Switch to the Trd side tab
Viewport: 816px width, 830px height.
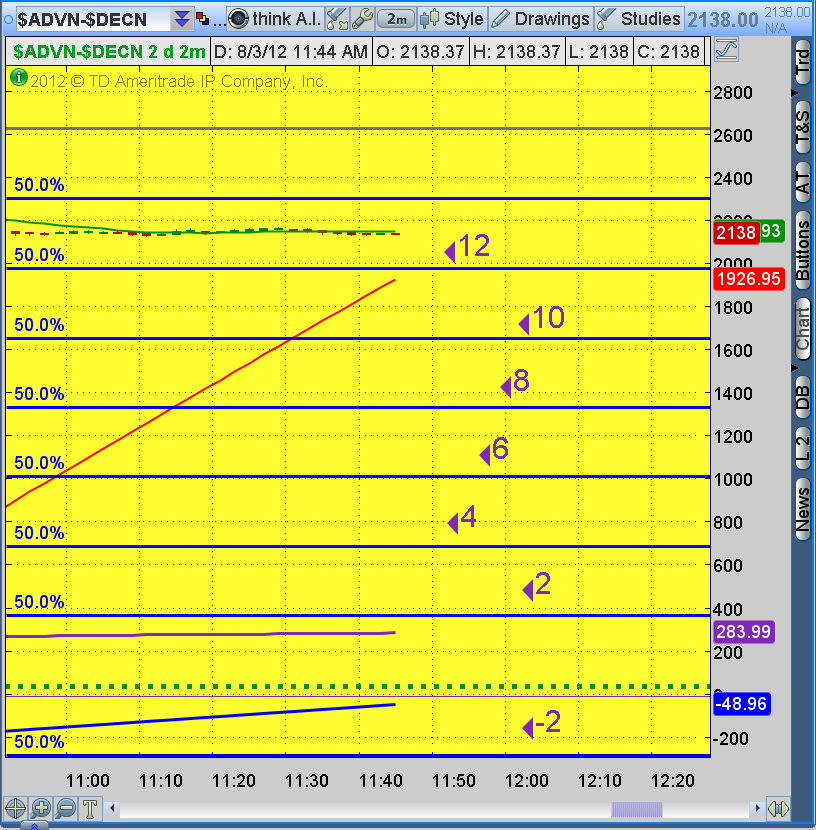click(x=803, y=62)
